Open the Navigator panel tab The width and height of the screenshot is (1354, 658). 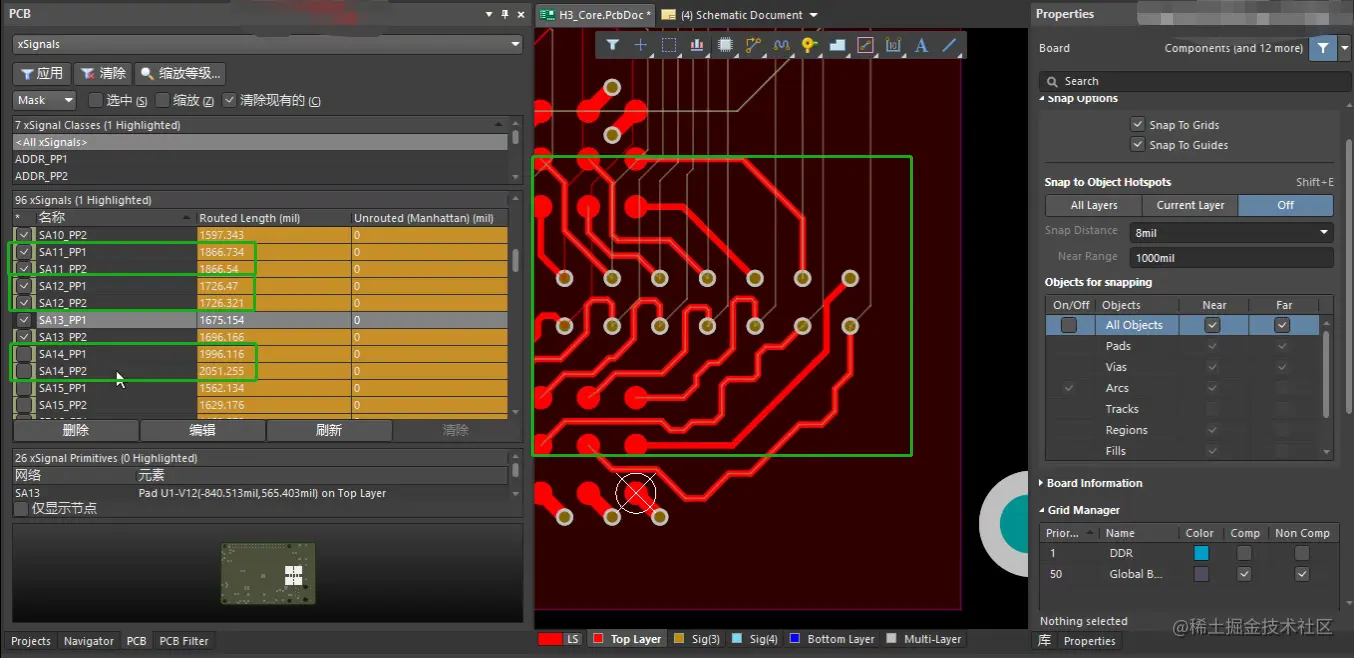[x=89, y=641]
